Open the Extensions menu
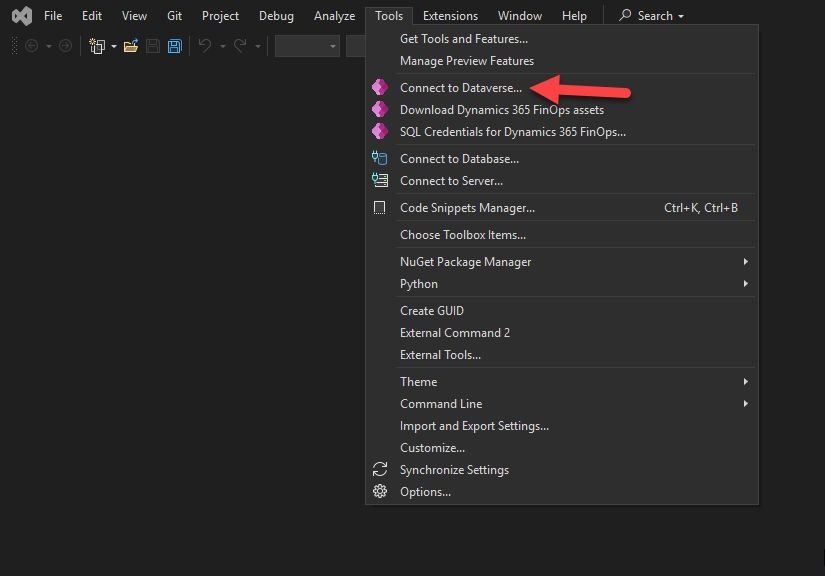Image resolution: width=825 pixels, height=576 pixels. click(450, 16)
